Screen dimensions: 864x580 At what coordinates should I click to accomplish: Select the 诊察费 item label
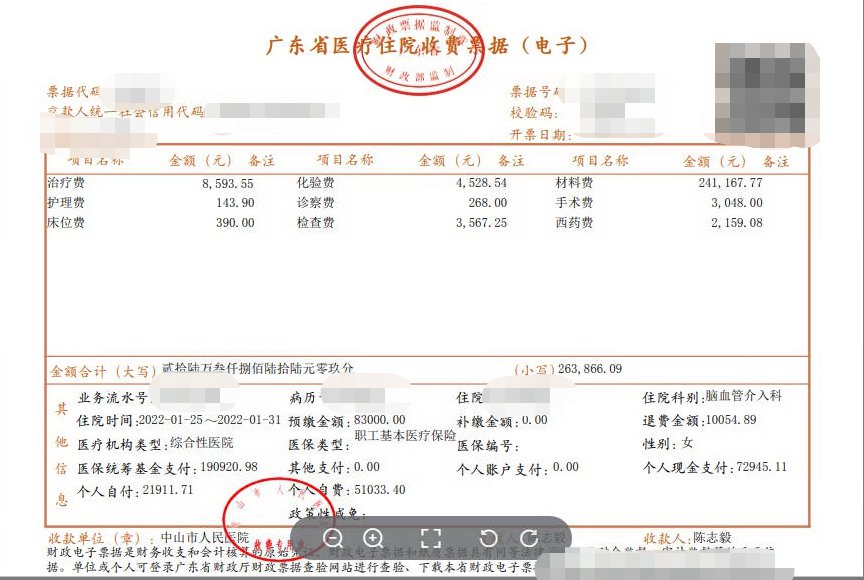click(315, 203)
